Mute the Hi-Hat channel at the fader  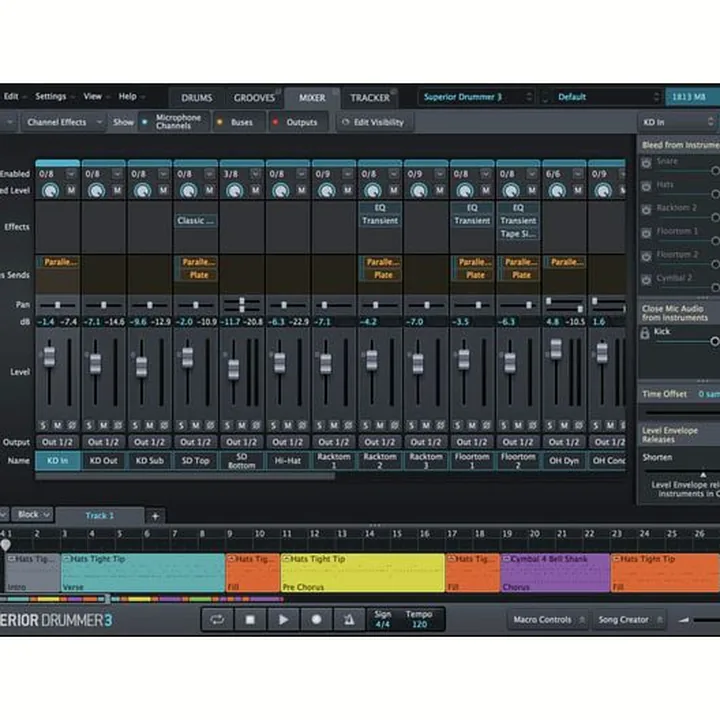(288, 425)
